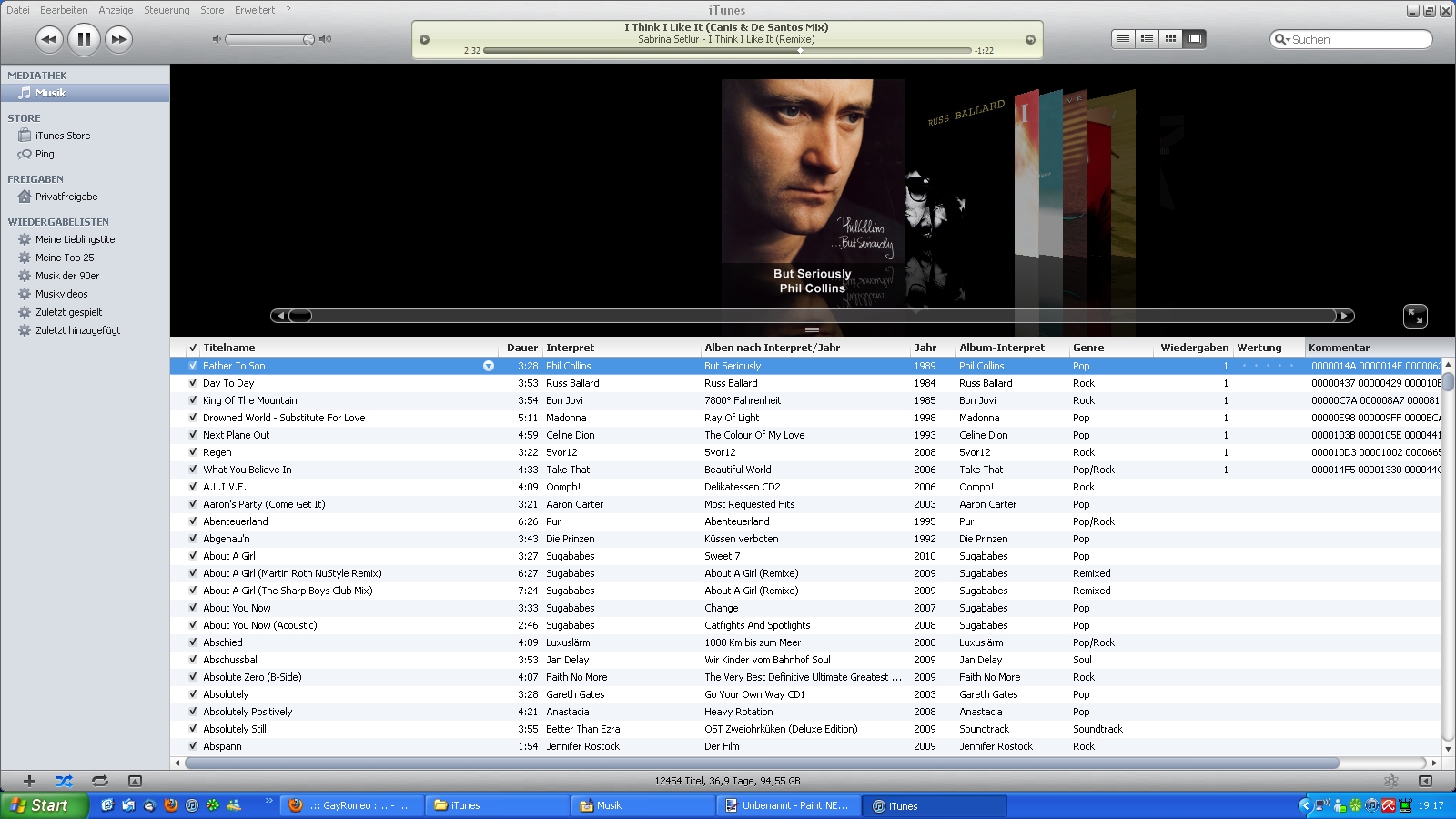Open Father To Son Ping dropdown arrow
Screen dimensions: 1456x819
click(x=489, y=366)
